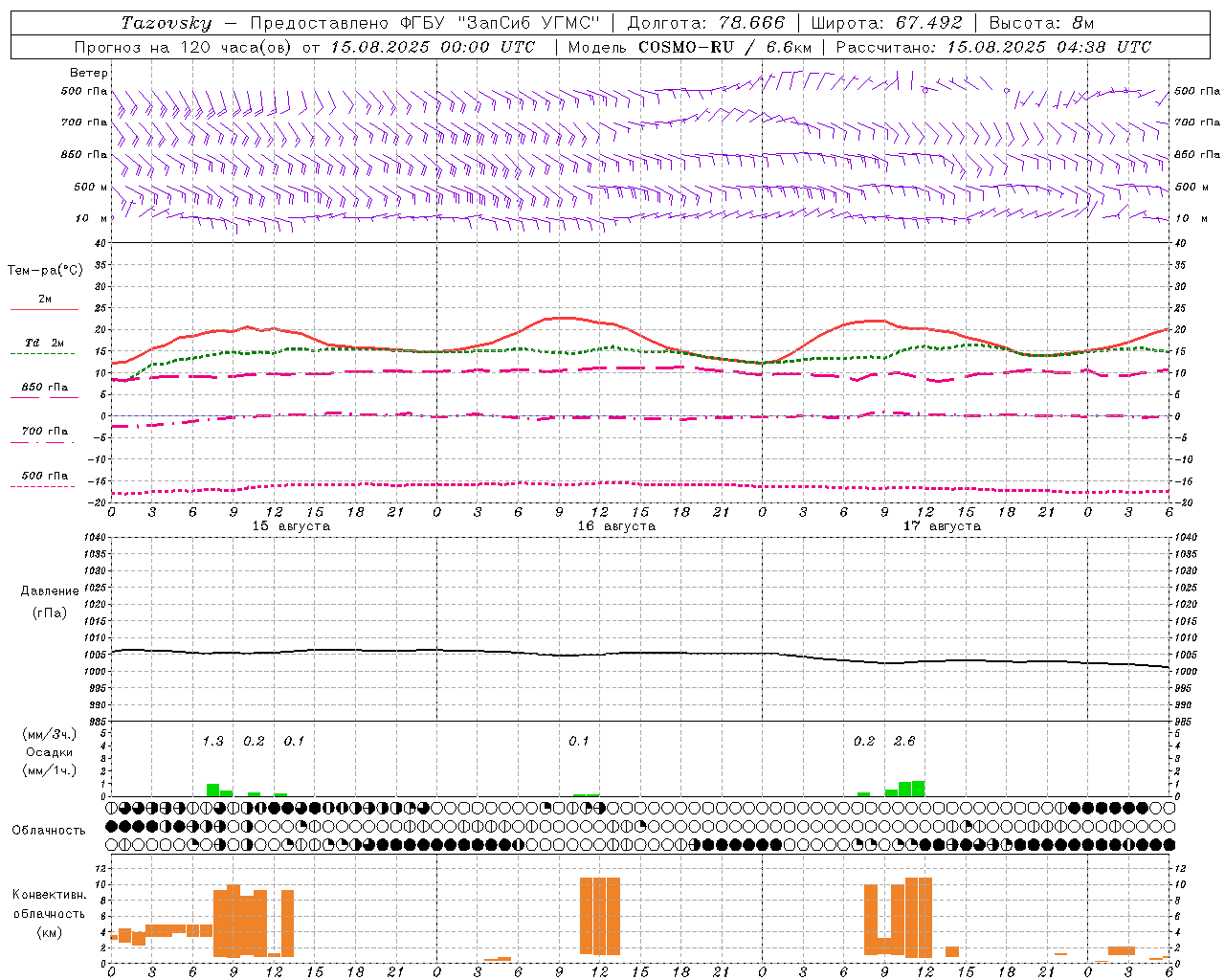Click the date label "17 августа"
Screen dimensions: 1225x980
point(942,526)
